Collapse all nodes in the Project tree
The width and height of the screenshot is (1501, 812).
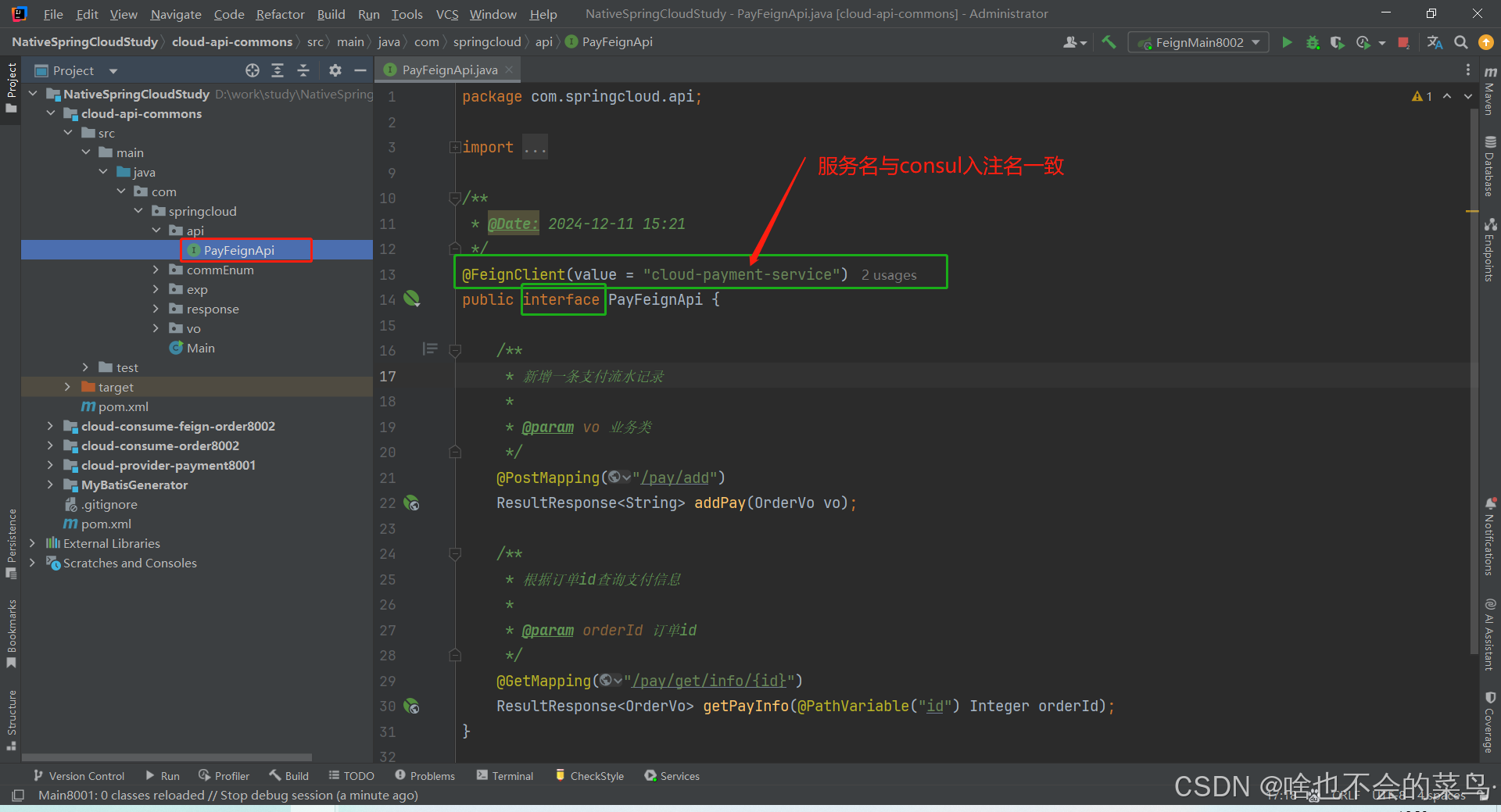[x=303, y=70]
